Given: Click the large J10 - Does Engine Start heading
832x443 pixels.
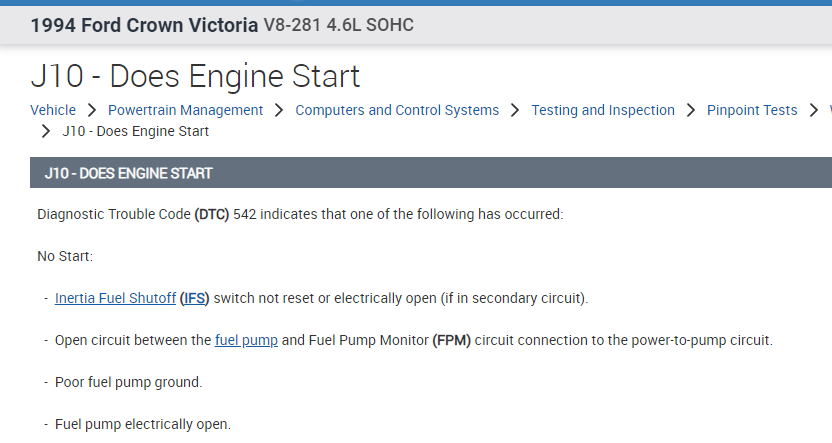Looking at the screenshot, I should (195, 76).
